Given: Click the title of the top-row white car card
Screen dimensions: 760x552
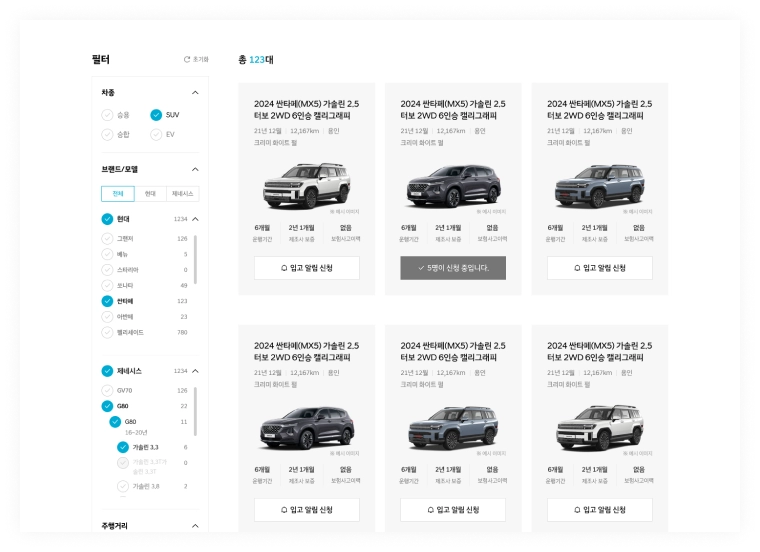Looking at the screenshot, I should pyautogui.click(x=306, y=110).
